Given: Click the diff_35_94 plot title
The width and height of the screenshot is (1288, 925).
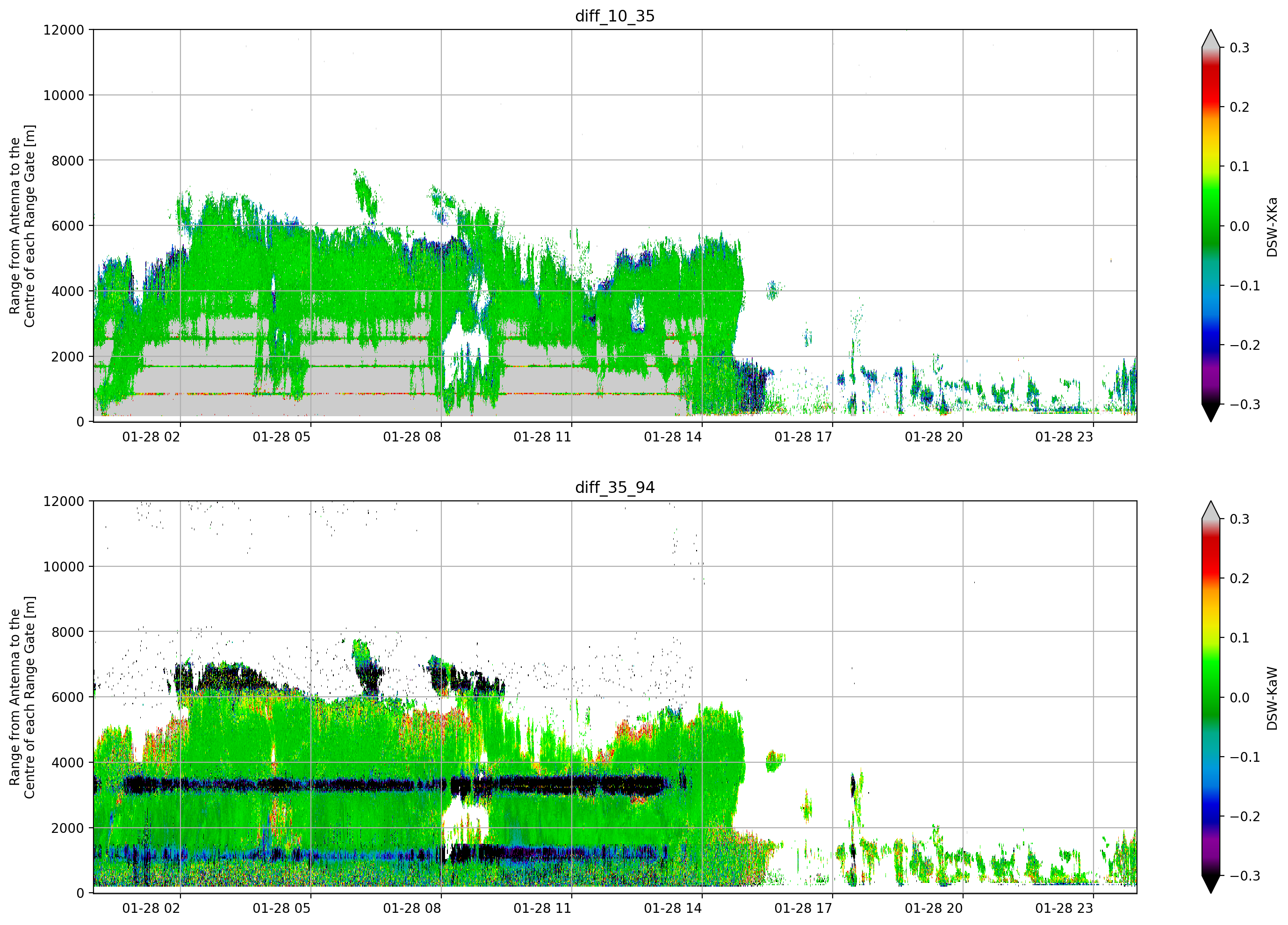Looking at the screenshot, I should 615,487.
